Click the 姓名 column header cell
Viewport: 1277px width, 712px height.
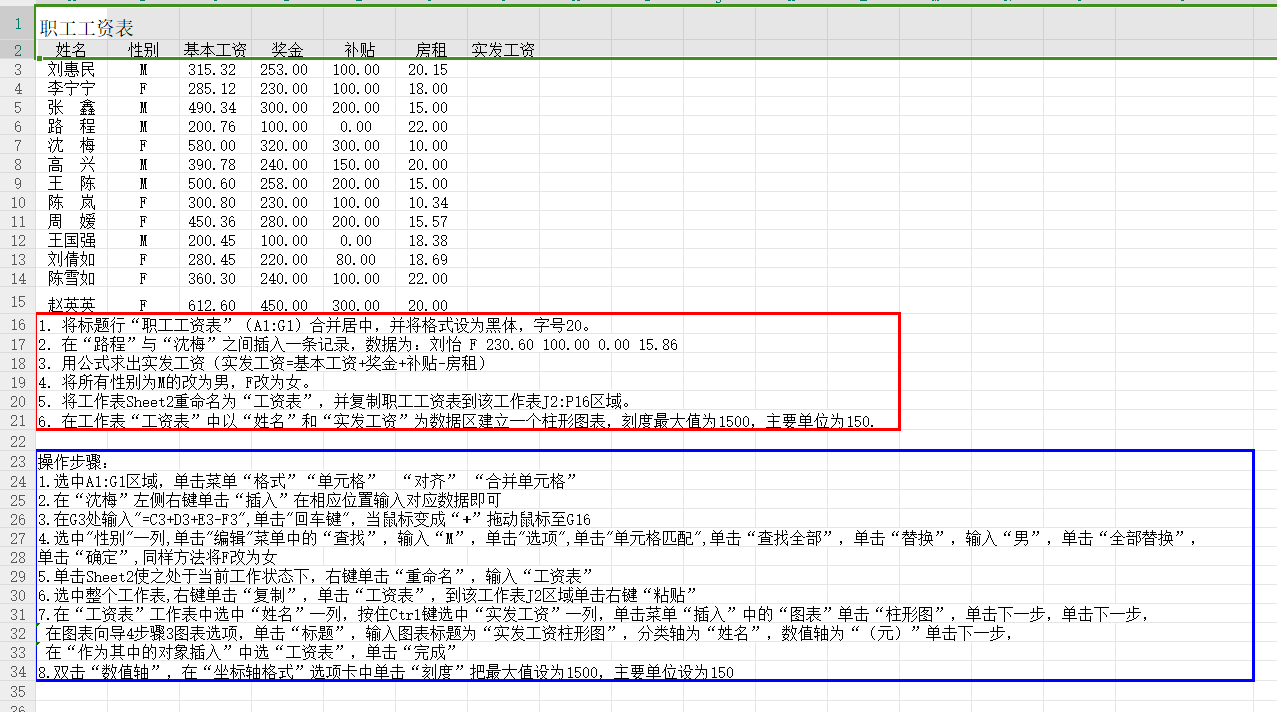tap(71, 50)
